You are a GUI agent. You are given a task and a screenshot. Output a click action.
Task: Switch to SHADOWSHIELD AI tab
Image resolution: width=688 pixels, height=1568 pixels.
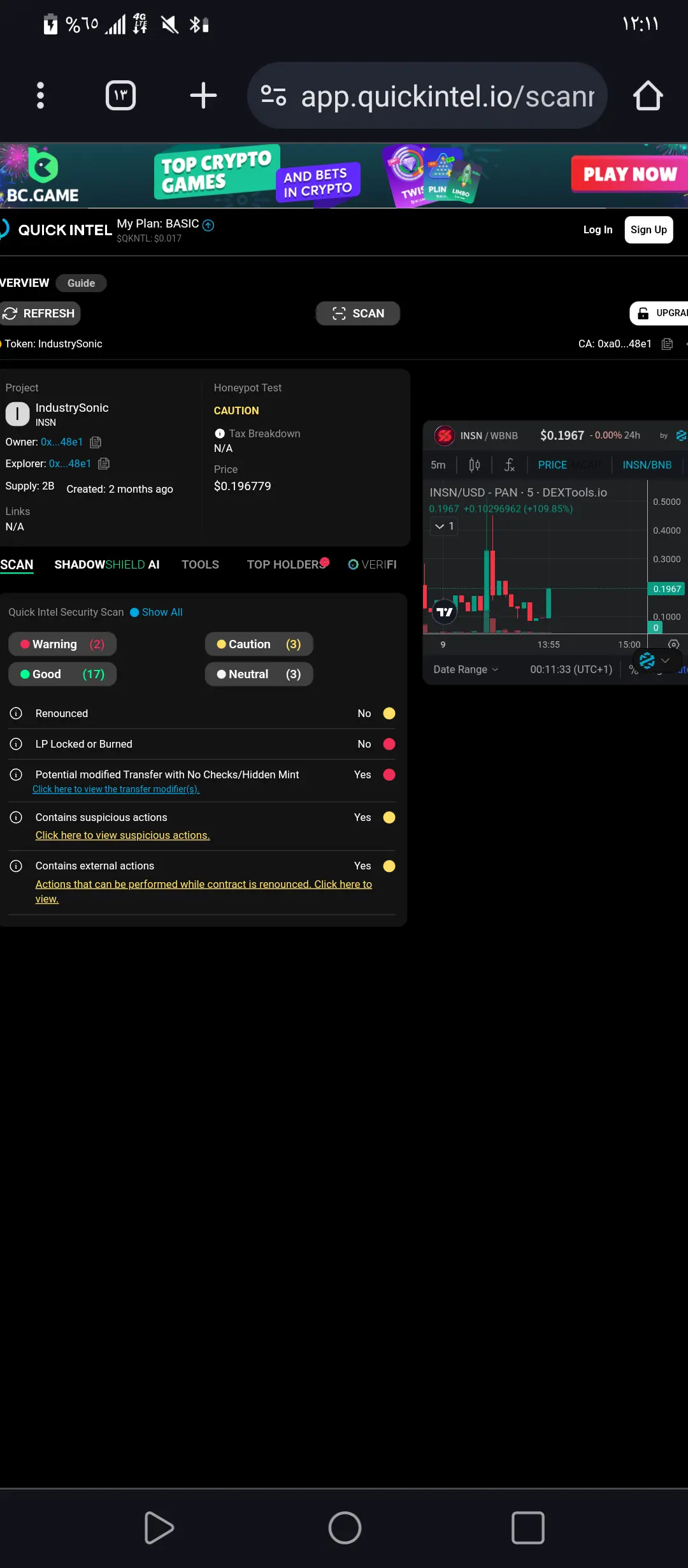(x=107, y=565)
